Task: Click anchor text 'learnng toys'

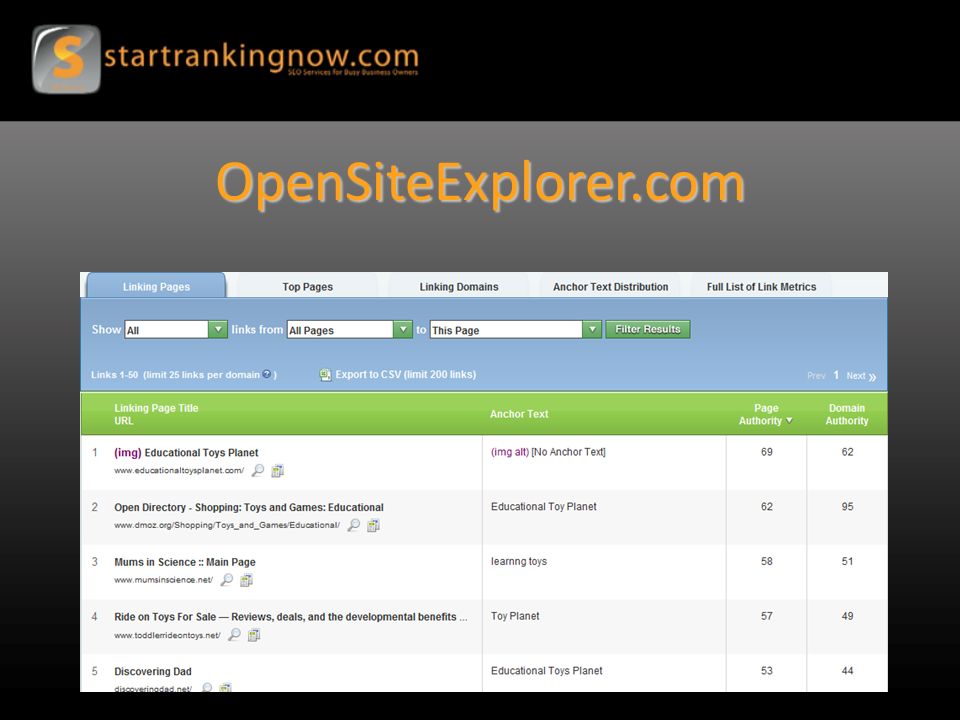Action: click(x=519, y=561)
